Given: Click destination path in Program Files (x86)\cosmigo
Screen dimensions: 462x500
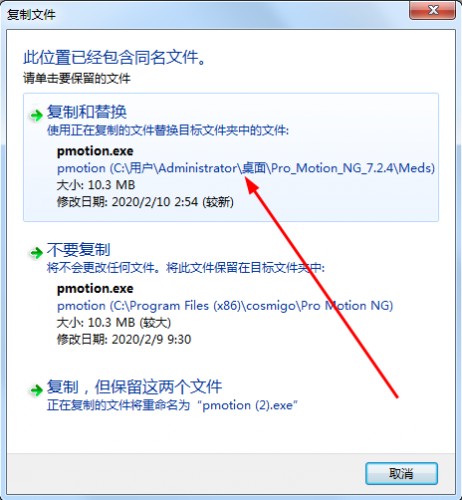Looking at the screenshot, I should pyautogui.click(x=225, y=306).
